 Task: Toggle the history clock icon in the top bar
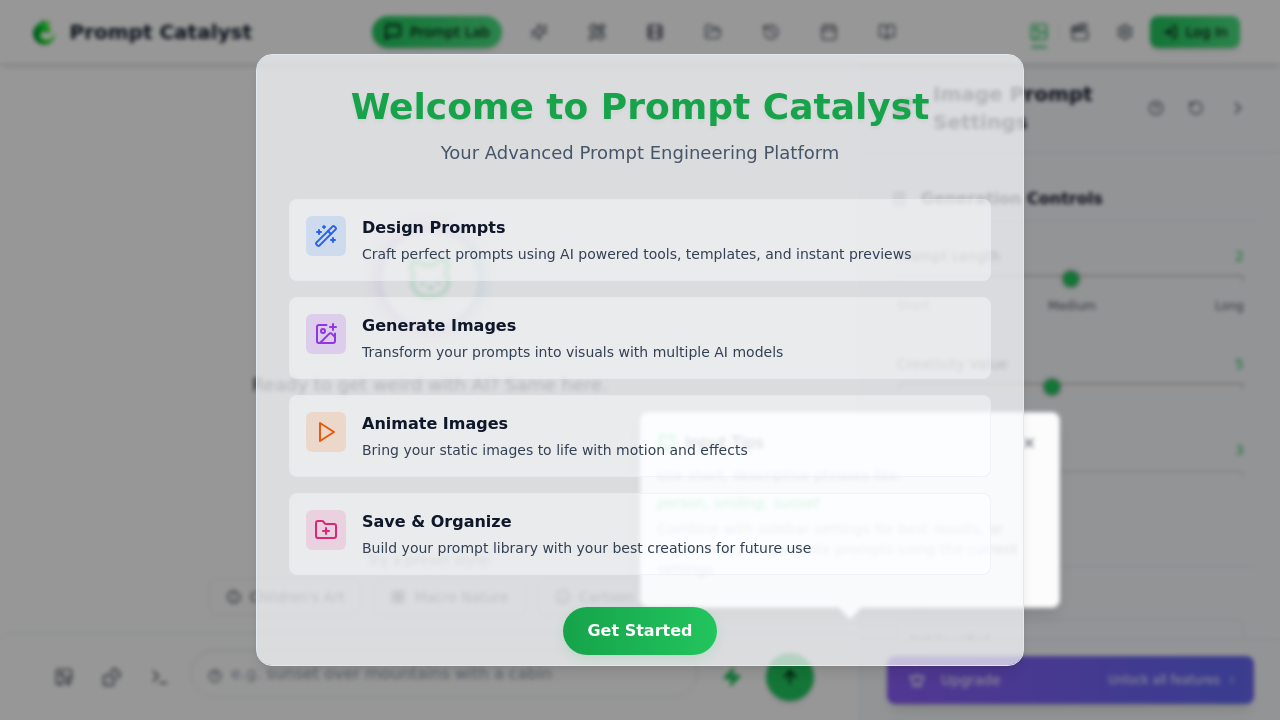[x=771, y=31]
